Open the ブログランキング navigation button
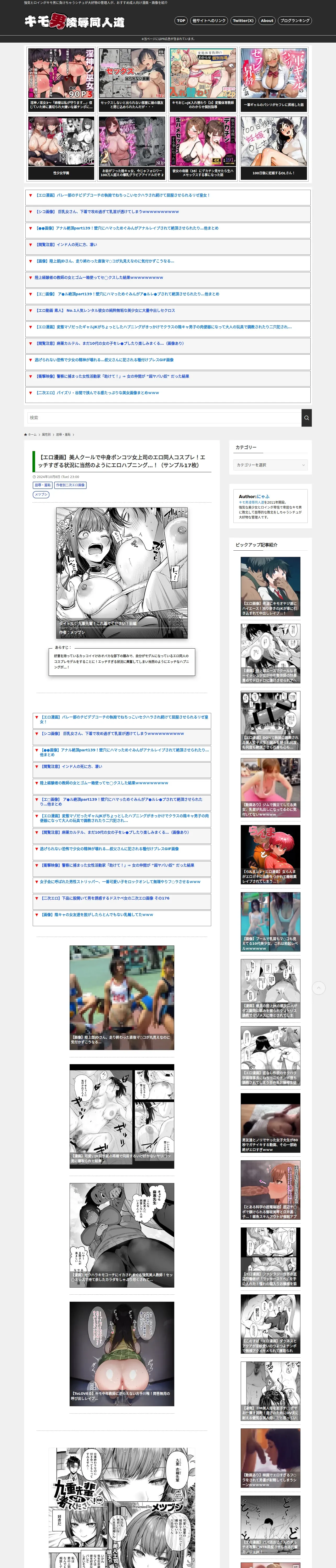The height and width of the screenshot is (1568, 336). pyautogui.click(x=295, y=21)
